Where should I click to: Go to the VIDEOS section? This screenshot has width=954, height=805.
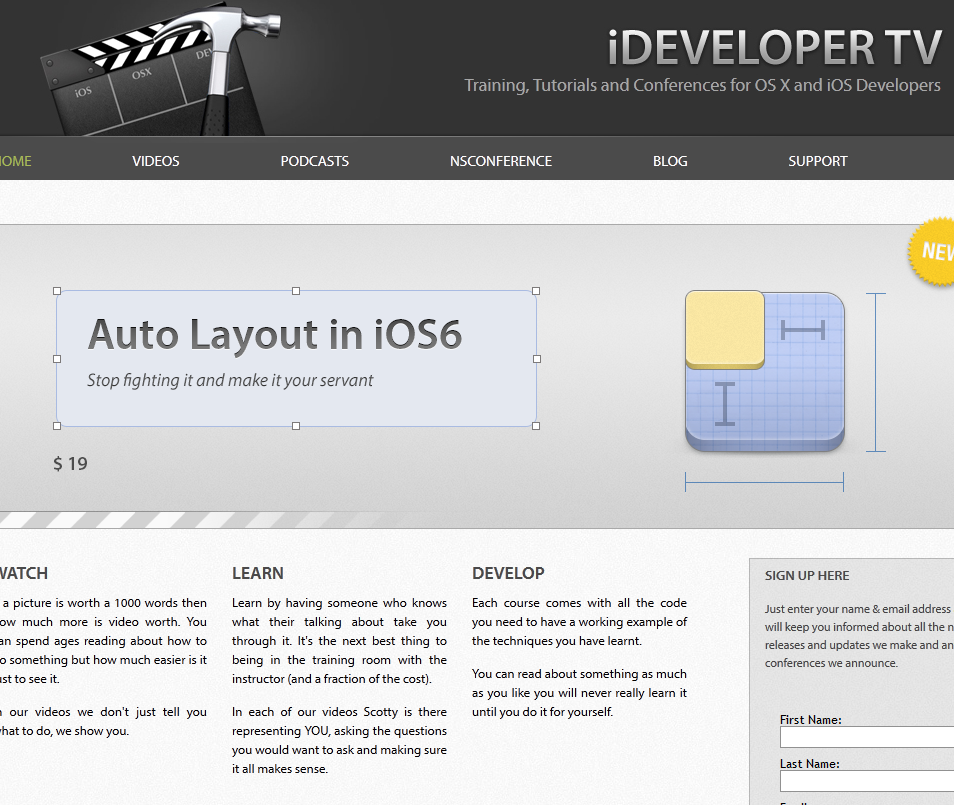point(156,161)
